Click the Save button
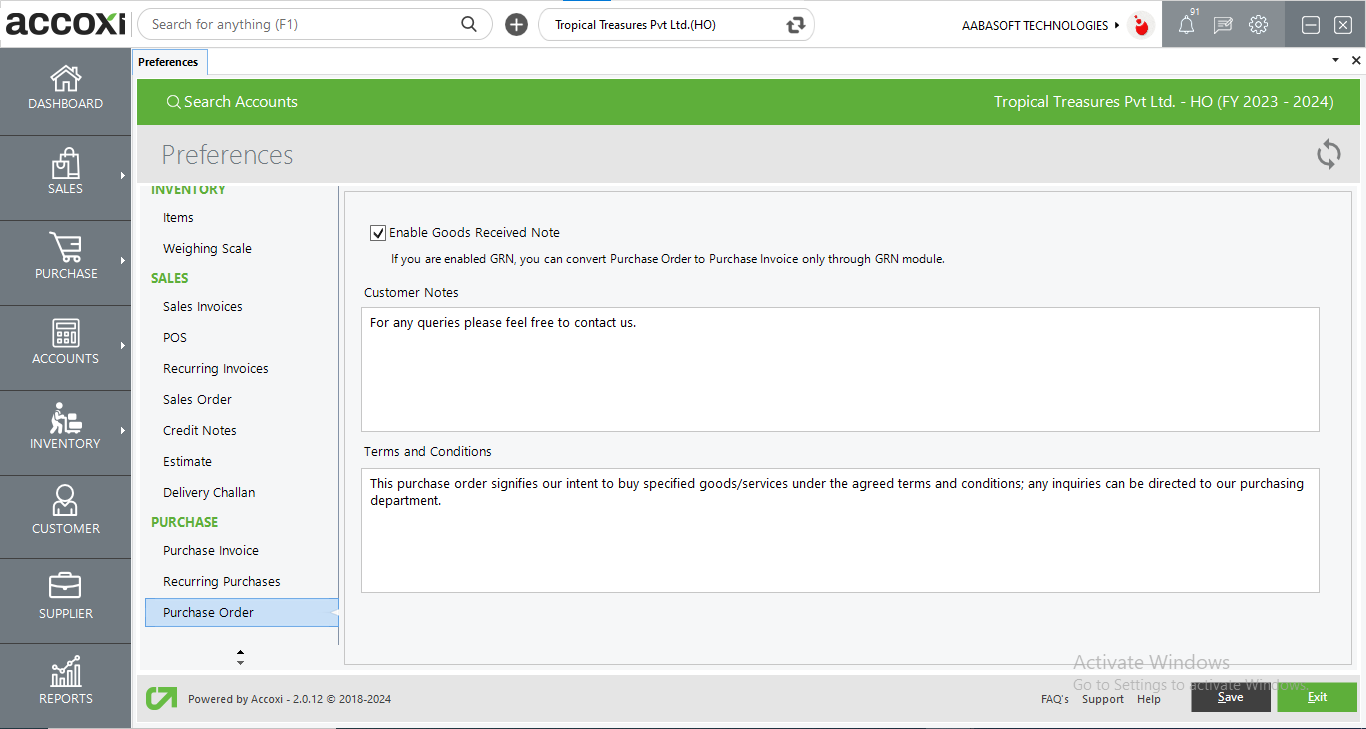This screenshot has width=1366, height=729. tap(1230, 697)
